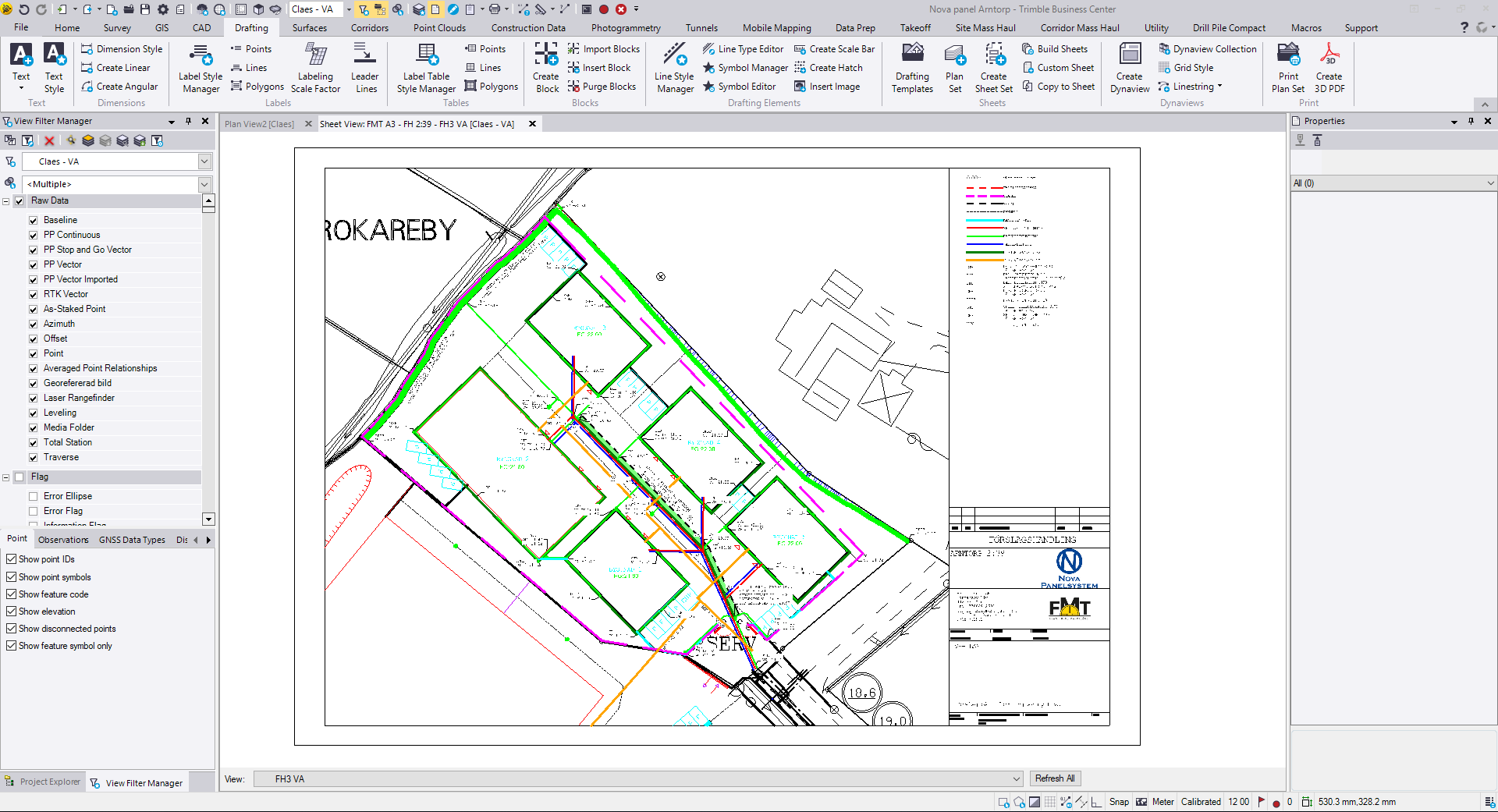The height and width of the screenshot is (812, 1498).
Task: Launch the Line Style Manager
Action: tap(674, 67)
